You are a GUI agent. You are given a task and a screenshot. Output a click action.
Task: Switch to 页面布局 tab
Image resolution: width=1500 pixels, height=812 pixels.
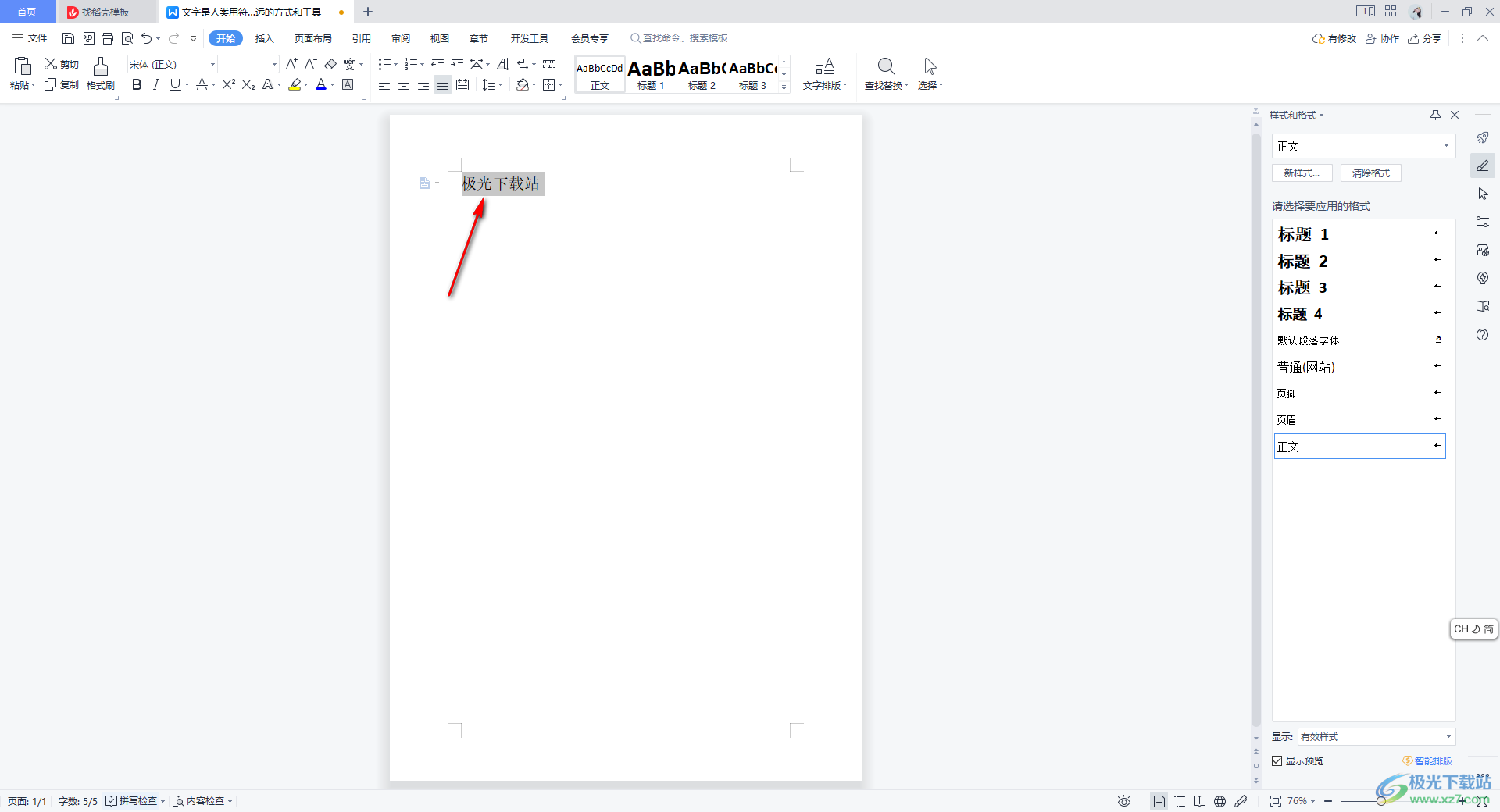point(313,38)
